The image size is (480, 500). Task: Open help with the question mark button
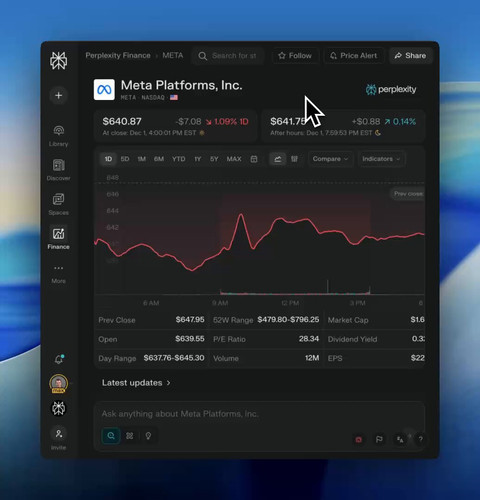[420, 439]
